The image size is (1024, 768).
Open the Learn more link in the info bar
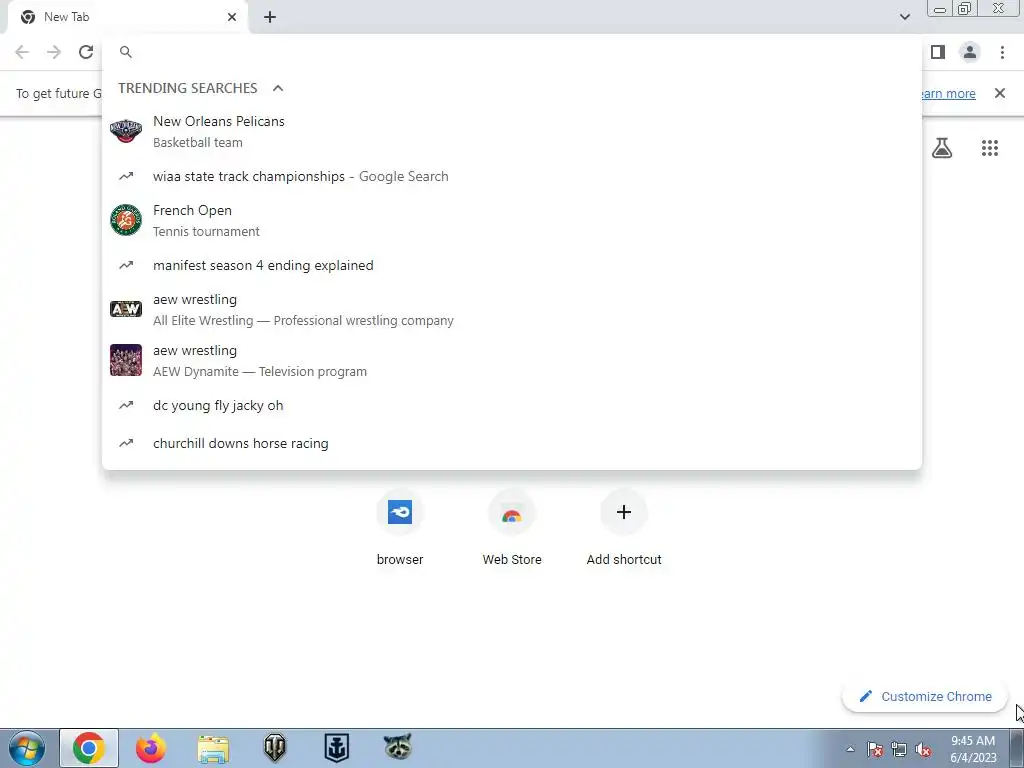pos(948,94)
